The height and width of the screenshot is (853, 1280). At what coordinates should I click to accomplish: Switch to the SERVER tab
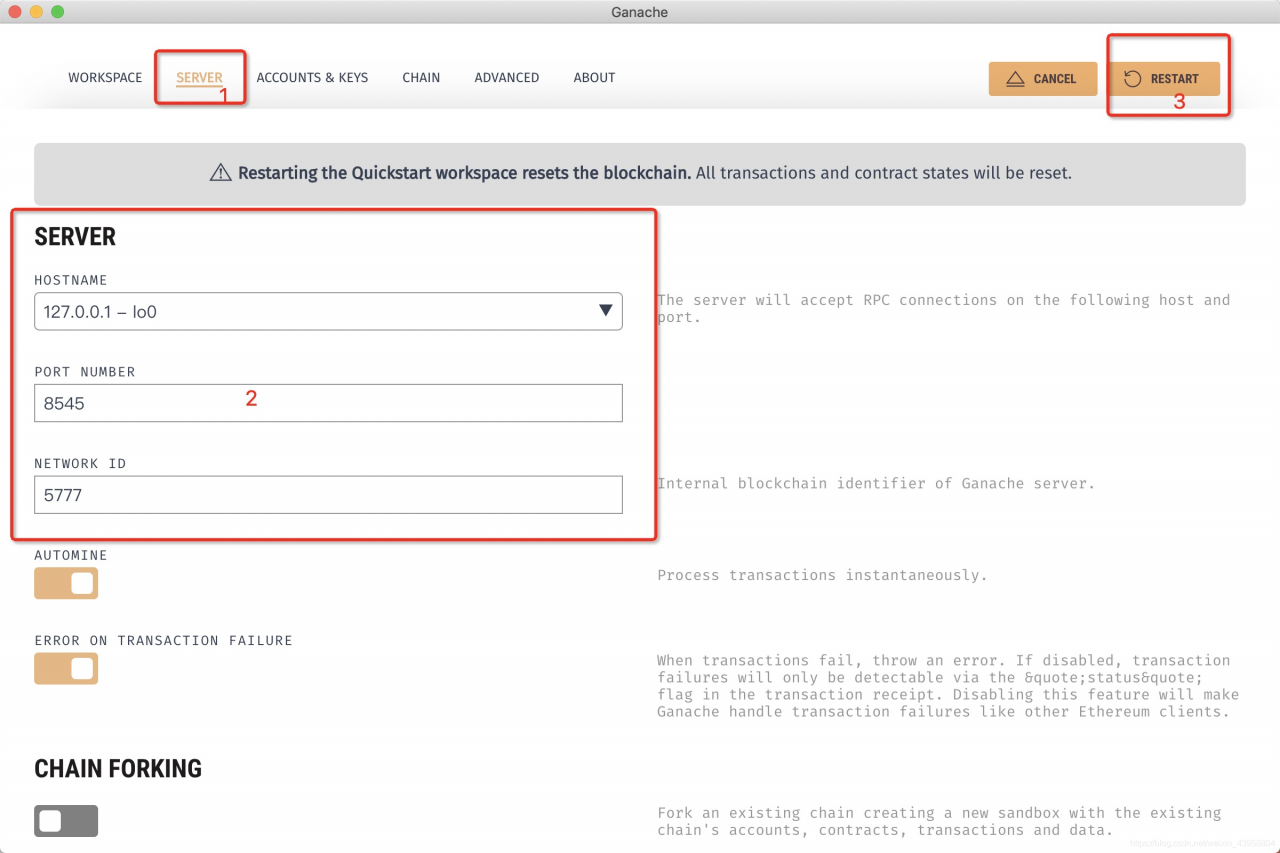click(199, 77)
